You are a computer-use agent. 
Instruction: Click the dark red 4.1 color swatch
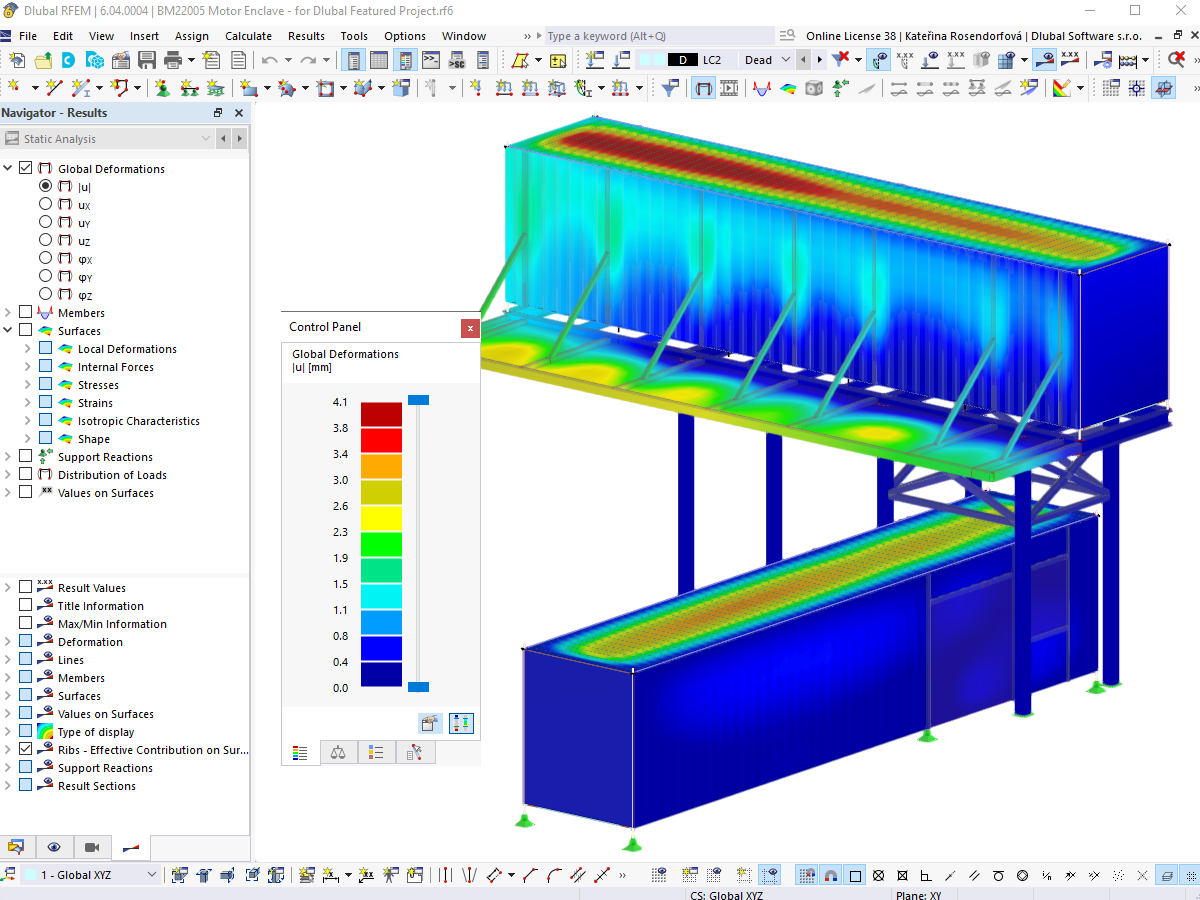(x=381, y=414)
